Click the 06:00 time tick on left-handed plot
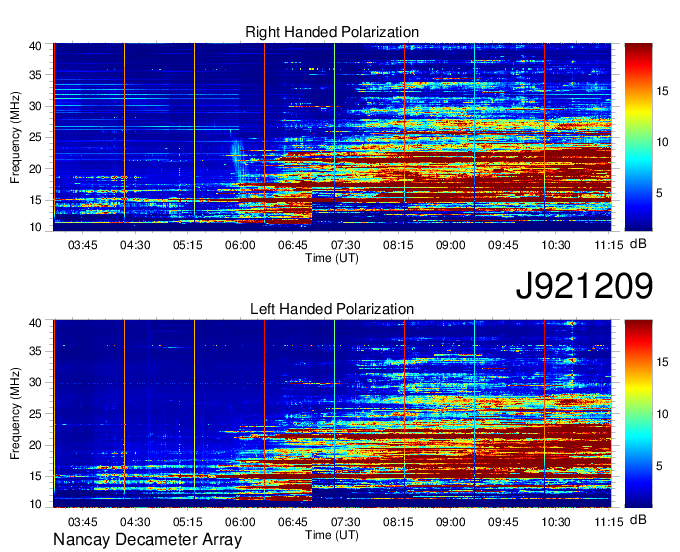Screen dimensions: 680x552 point(240,521)
